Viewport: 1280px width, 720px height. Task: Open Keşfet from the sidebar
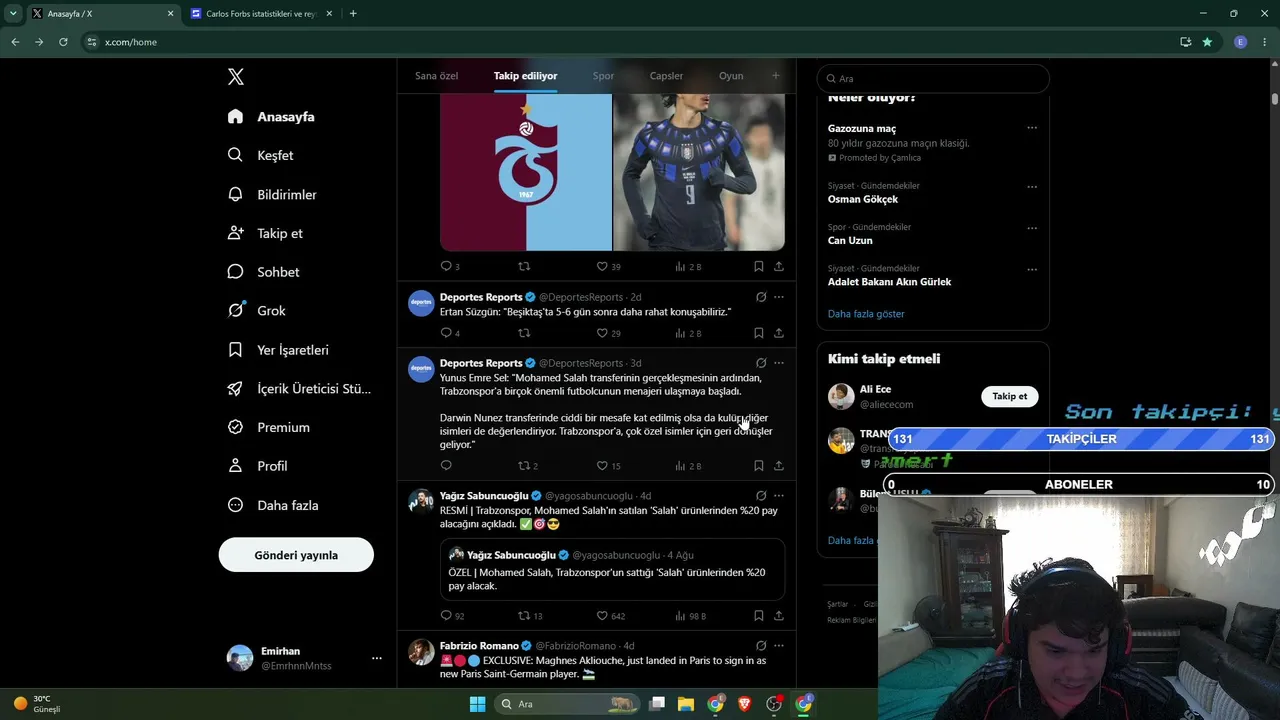(x=261, y=155)
